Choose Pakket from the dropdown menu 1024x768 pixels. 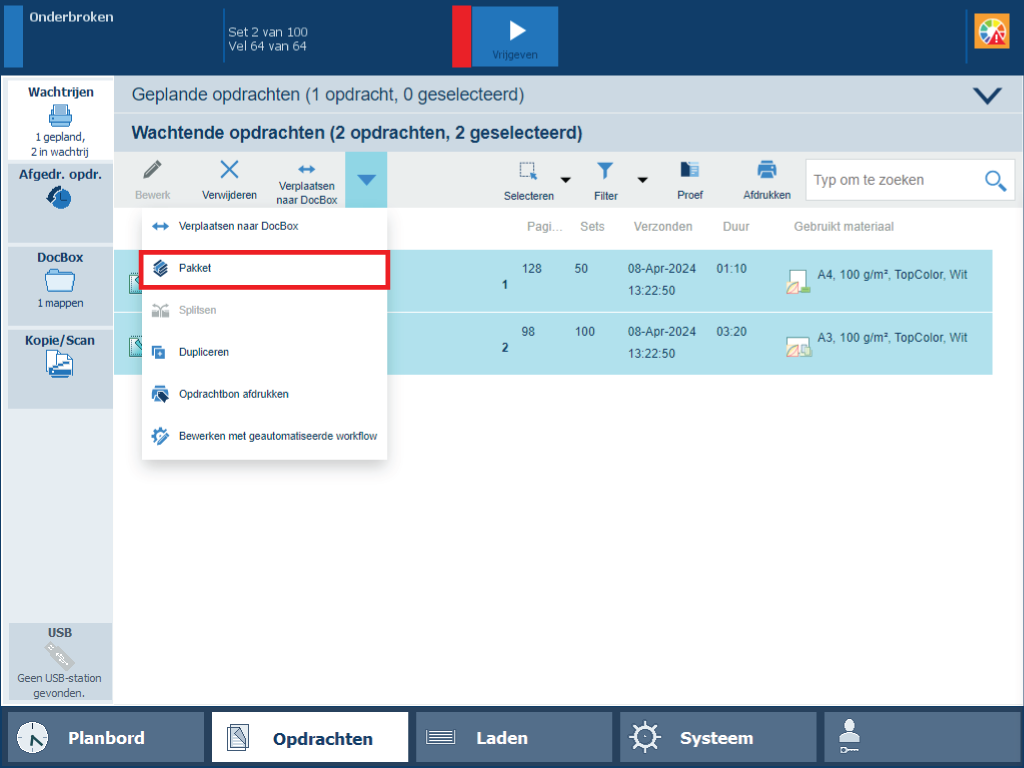click(264, 268)
